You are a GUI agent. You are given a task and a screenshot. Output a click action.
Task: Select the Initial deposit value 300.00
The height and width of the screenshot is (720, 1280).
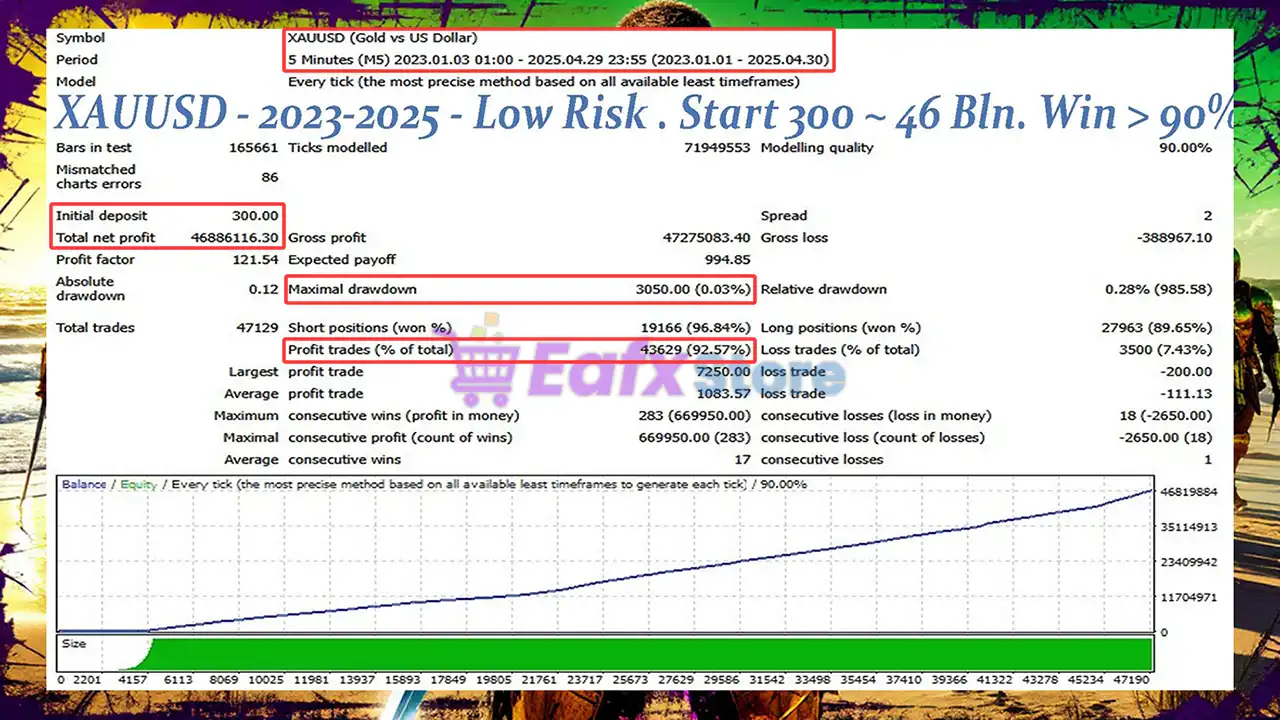point(255,216)
